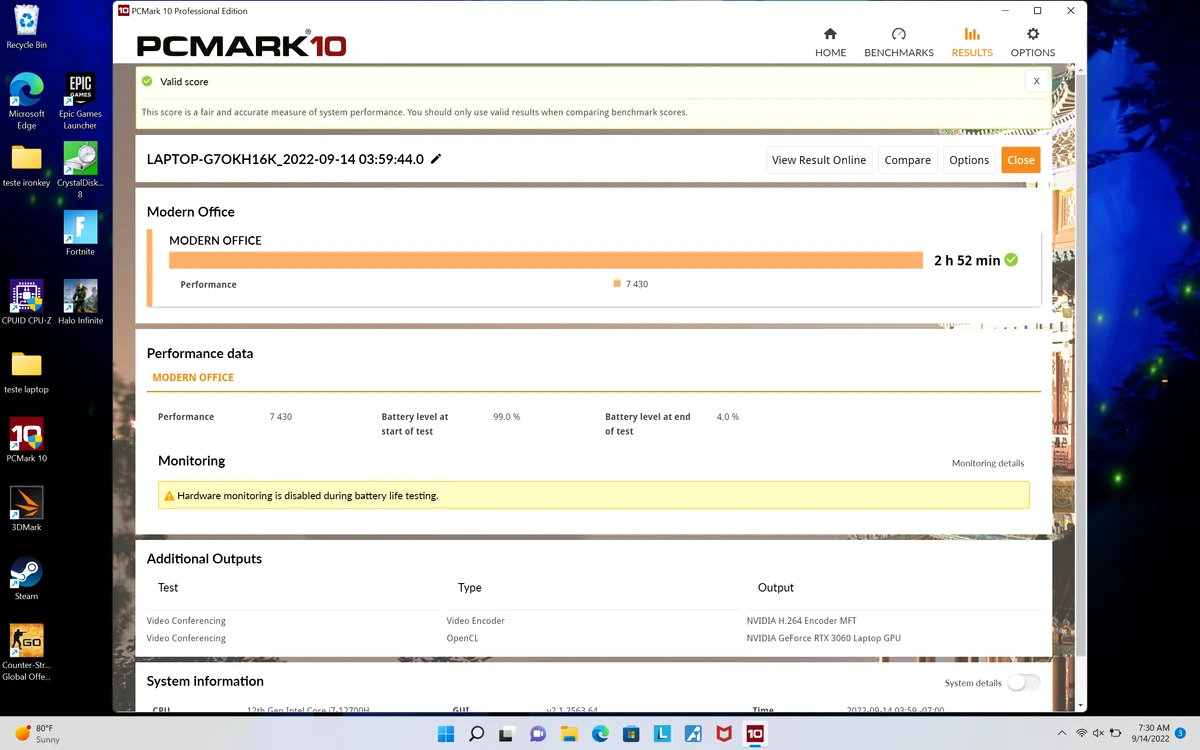This screenshot has height=750, width=1200.
Task: Select the MODERN OFFICE performance data tab
Action: (x=193, y=378)
